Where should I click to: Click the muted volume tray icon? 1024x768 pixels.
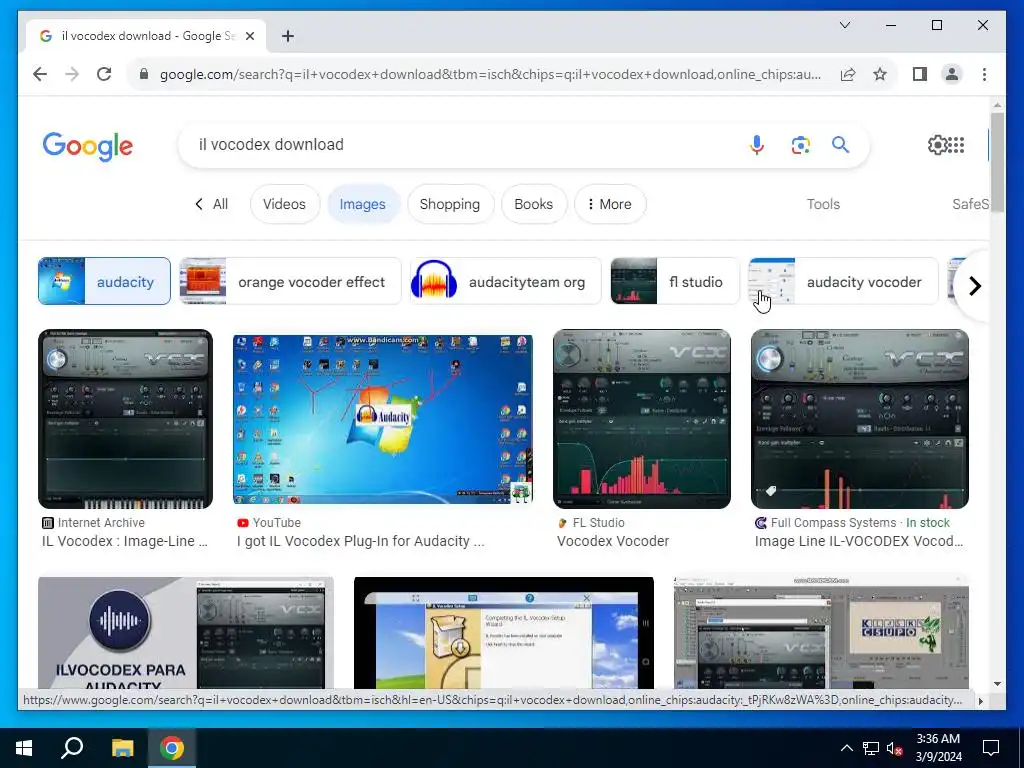(x=895, y=748)
